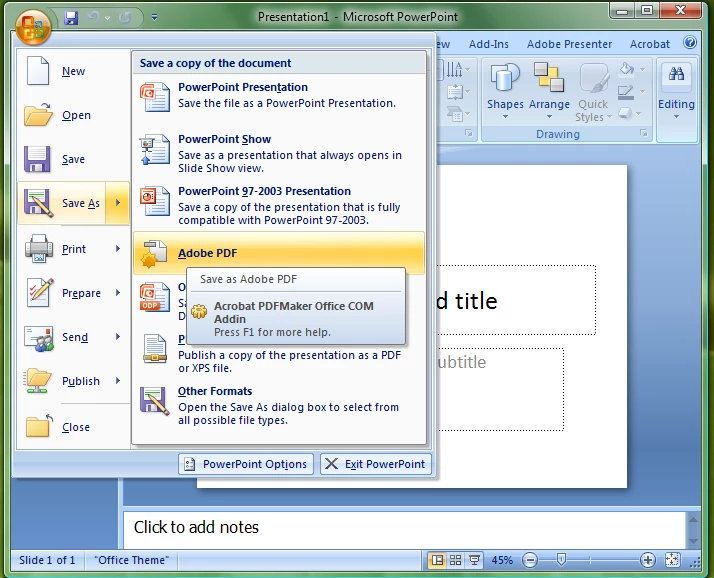
Task: Click the Save As floppy-with-pencil icon
Action: (38, 203)
